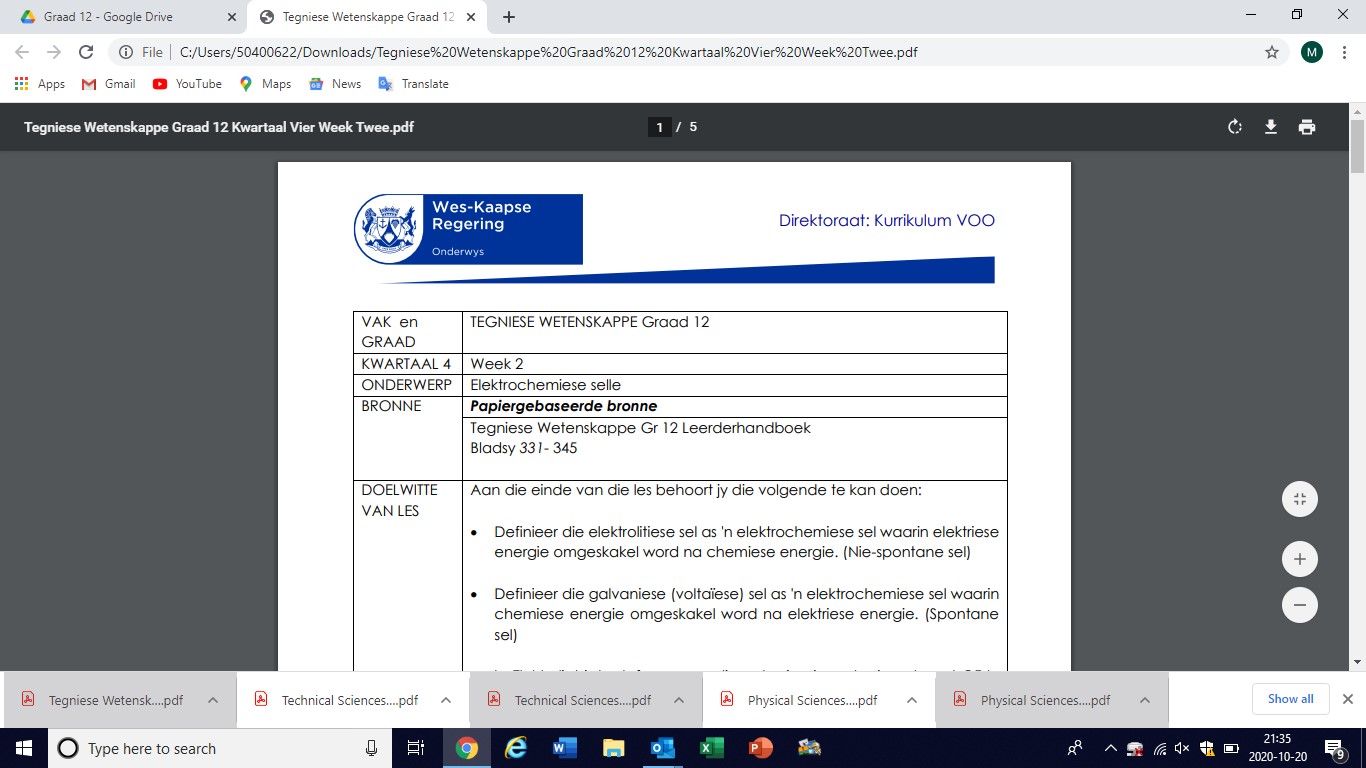Open Task View on taskbar
1366x768 pixels.
pos(416,748)
